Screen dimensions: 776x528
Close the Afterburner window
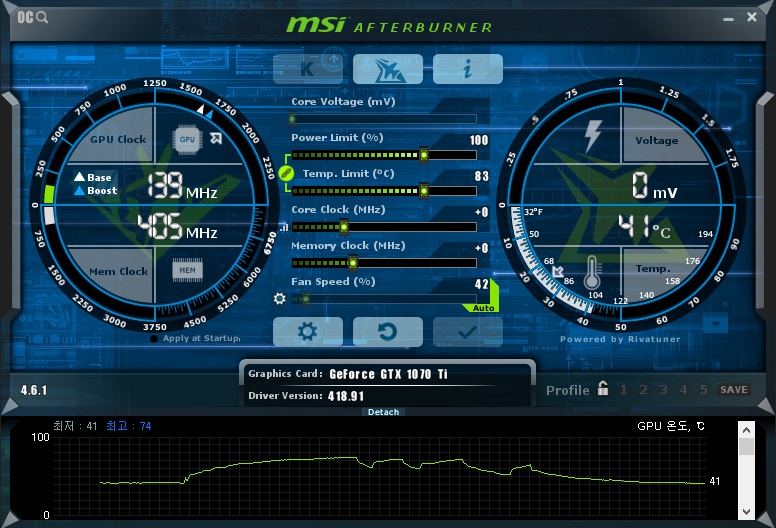[x=752, y=17]
